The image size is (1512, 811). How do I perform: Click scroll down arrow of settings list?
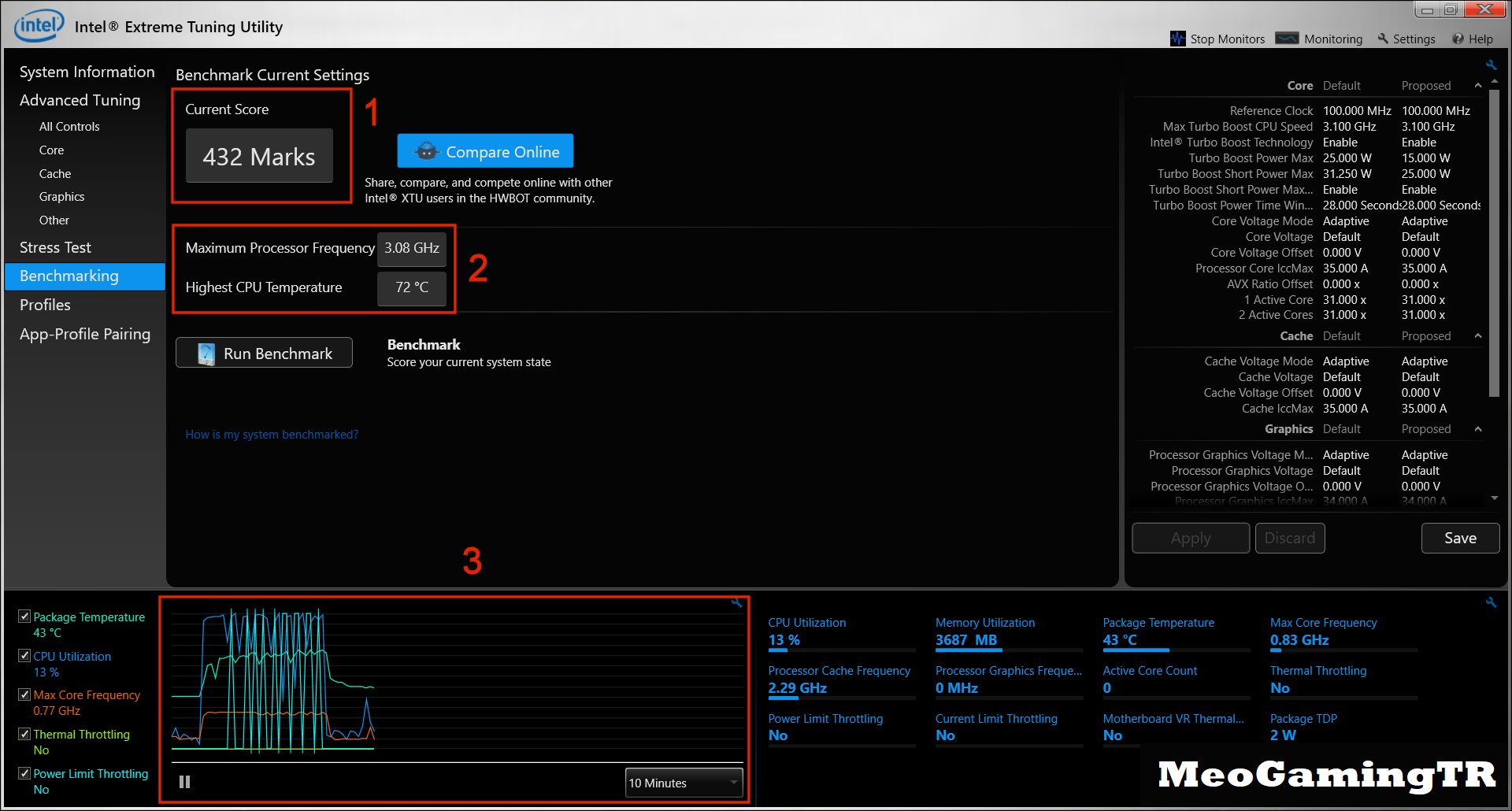pos(1495,498)
